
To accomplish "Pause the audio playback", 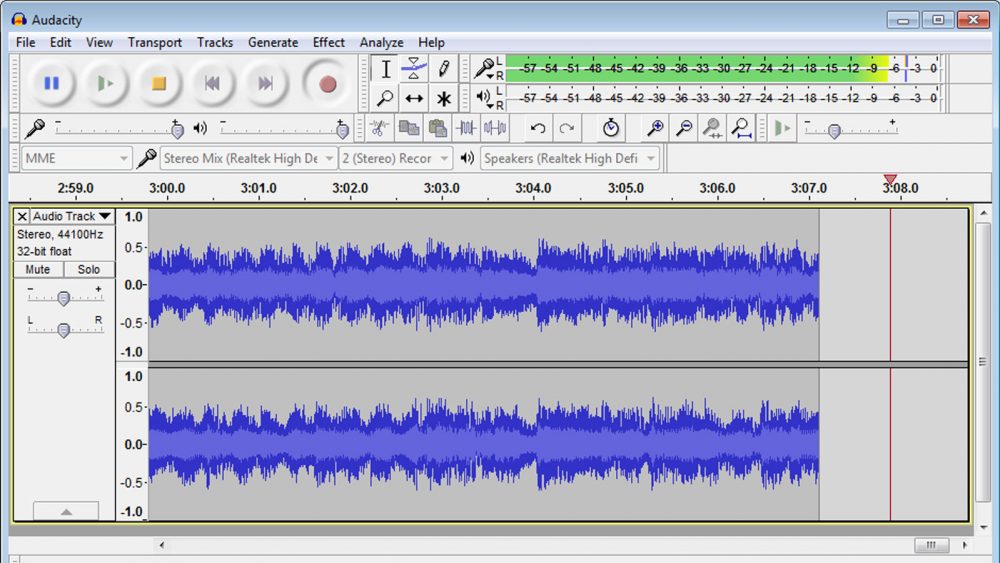I will pos(52,84).
